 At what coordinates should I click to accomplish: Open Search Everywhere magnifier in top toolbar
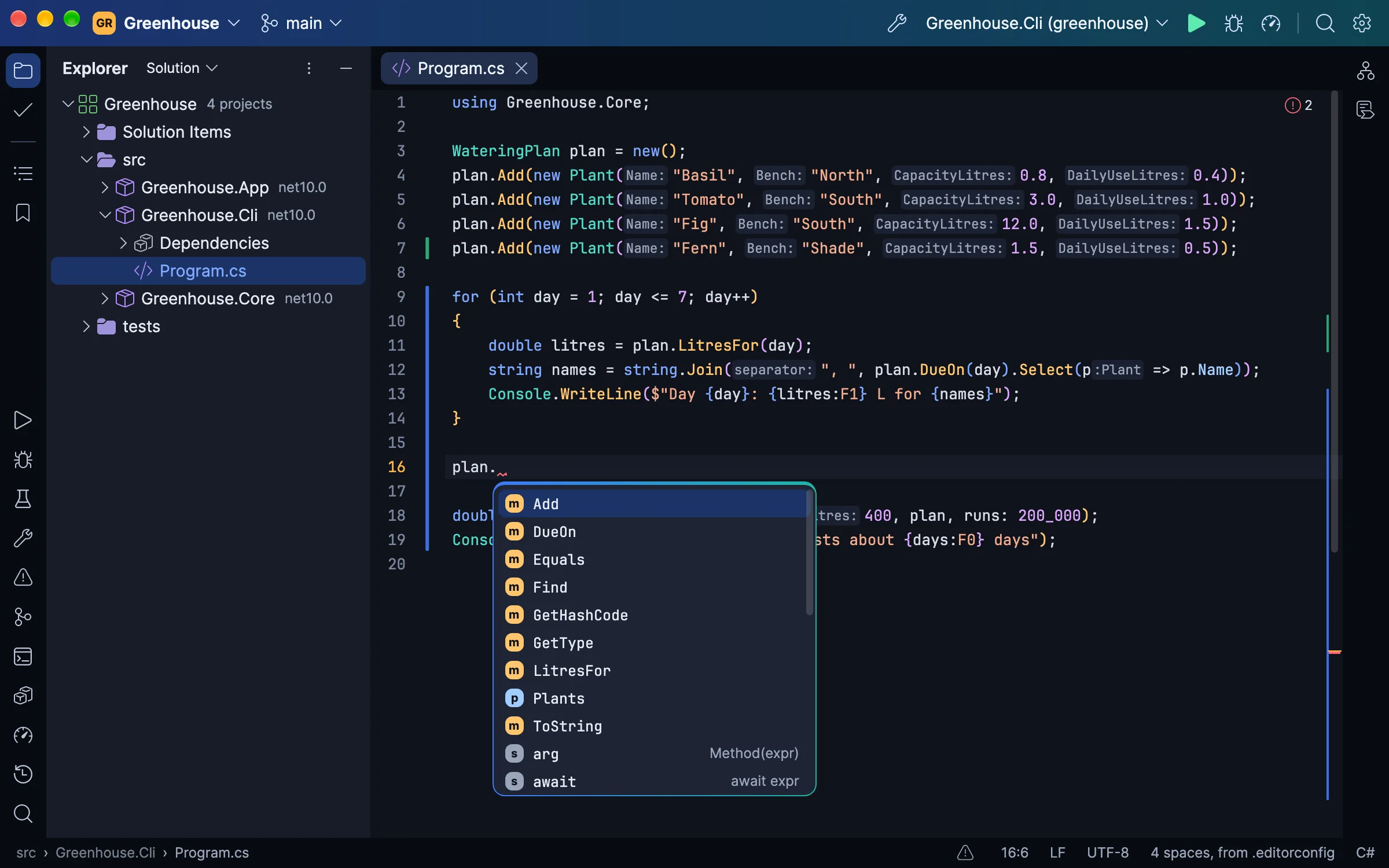pyautogui.click(x=1325, y=23)
